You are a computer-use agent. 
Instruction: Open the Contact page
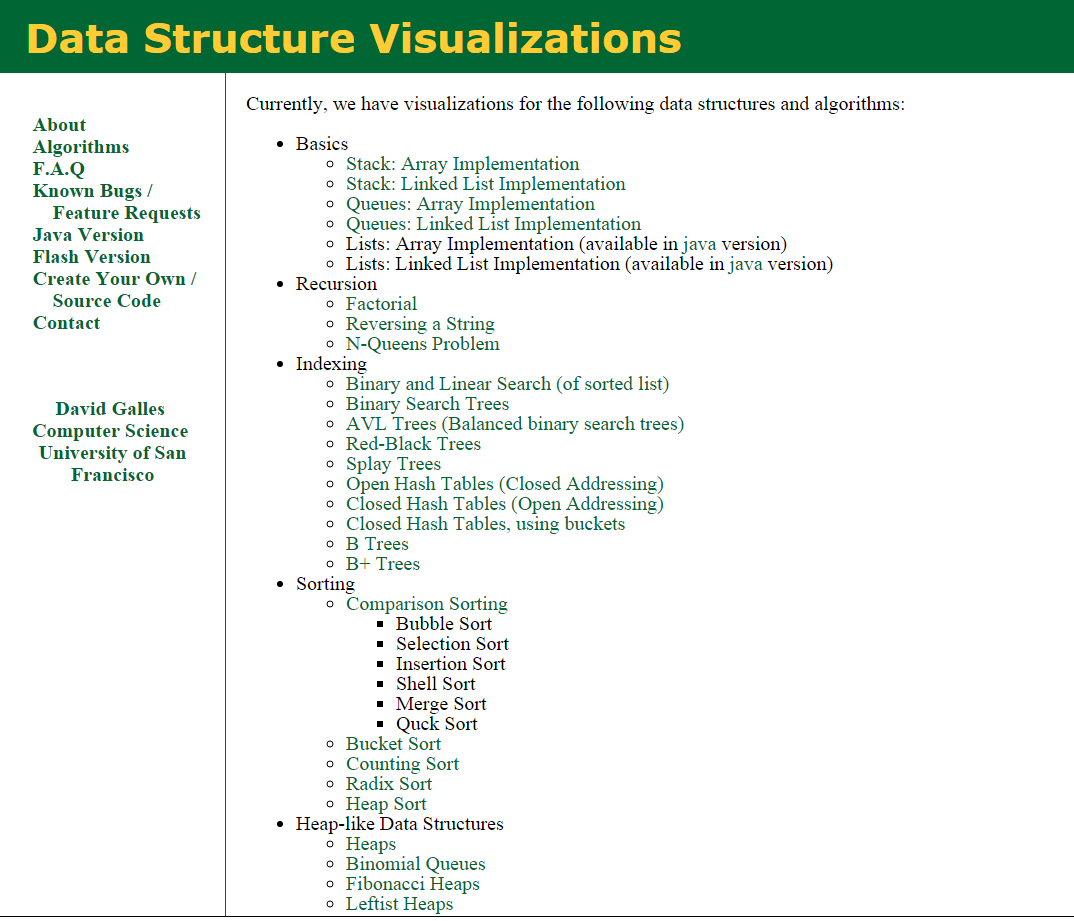point(66,322)
